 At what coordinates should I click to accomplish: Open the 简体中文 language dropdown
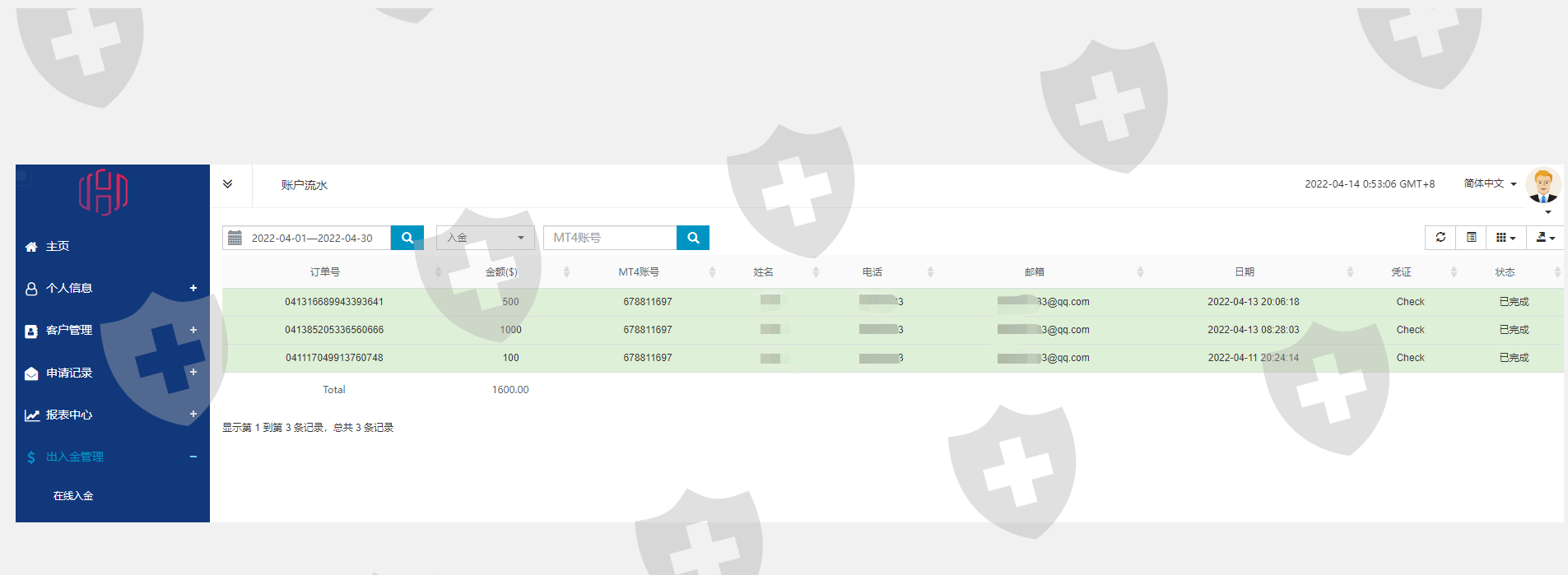click(1490, 183)
